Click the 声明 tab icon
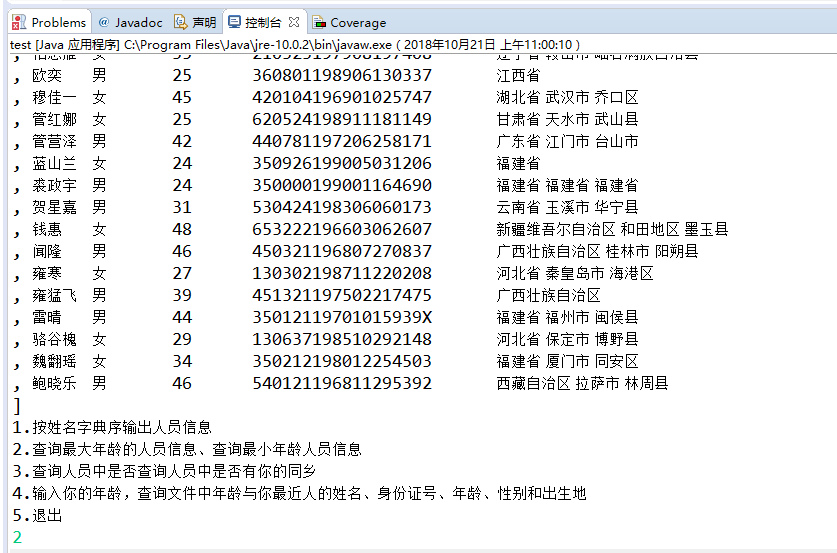Screen dimensions: 837x553 (x=180, y=22)
